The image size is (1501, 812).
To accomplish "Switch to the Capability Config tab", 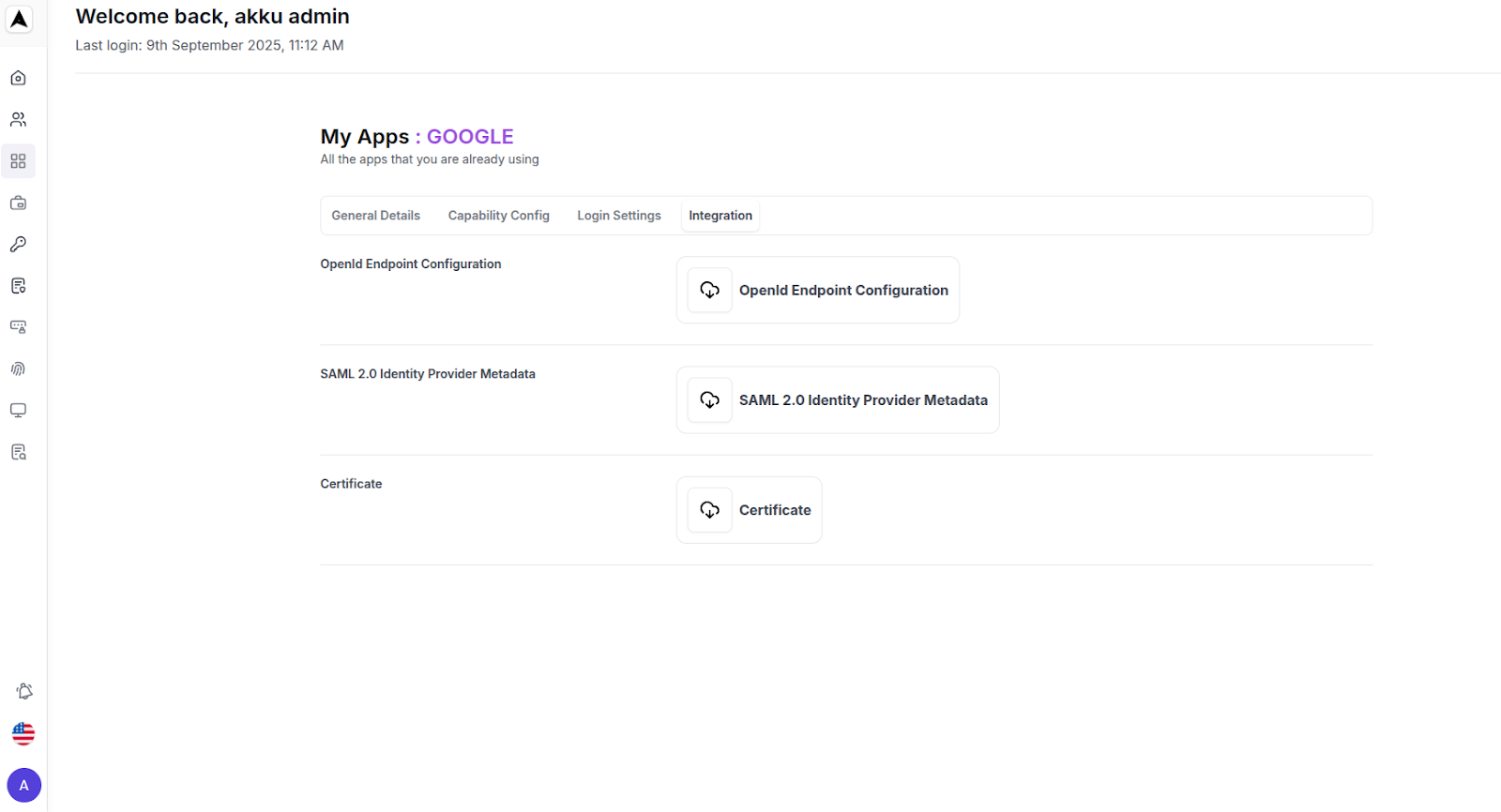I will [498, 216].
